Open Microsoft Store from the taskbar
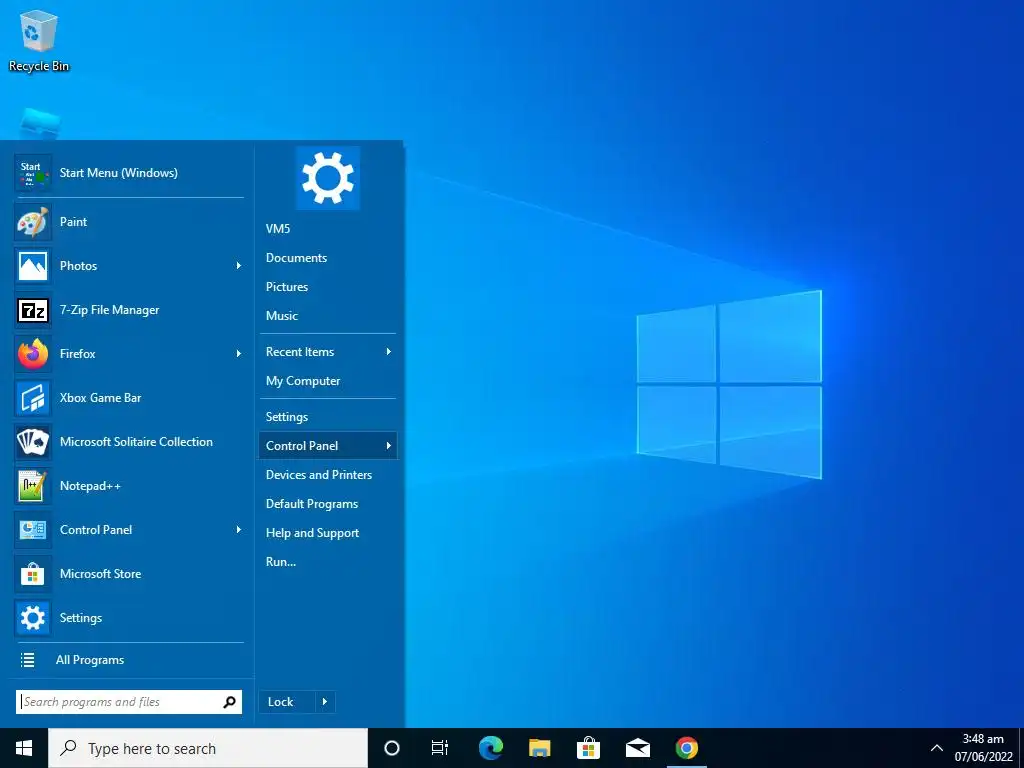This screenshot has height=768, width=1024. [588, 748]
